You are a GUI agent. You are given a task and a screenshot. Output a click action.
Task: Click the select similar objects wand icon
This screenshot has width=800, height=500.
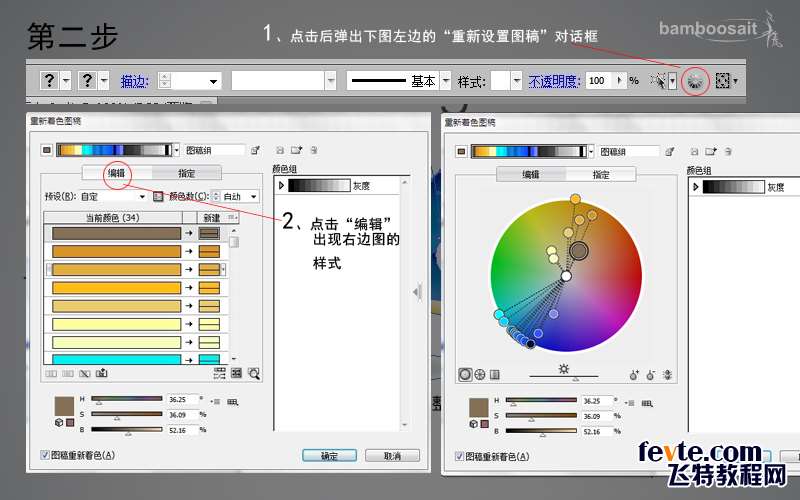click(659, 81)
